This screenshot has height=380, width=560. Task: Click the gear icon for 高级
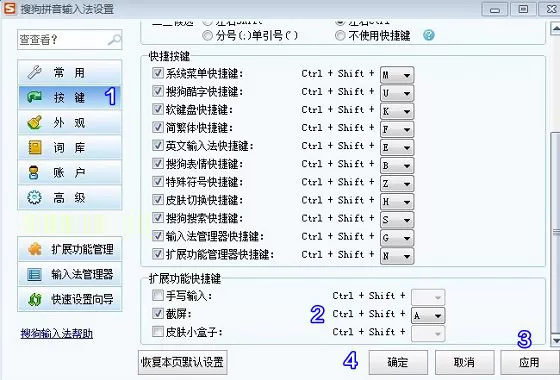pyautogui.click(x=34, y=198)
